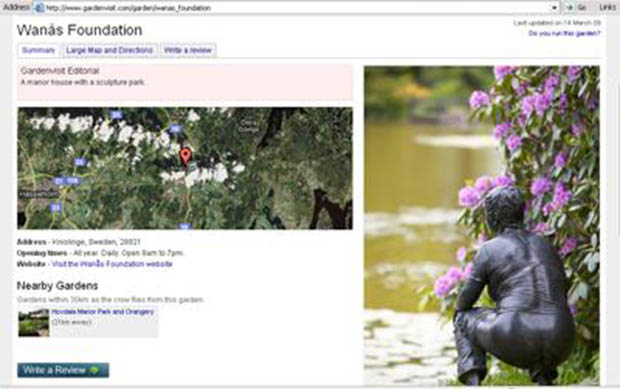Open the Links toolbar label
Screen dimensions: 620x389
607,7
